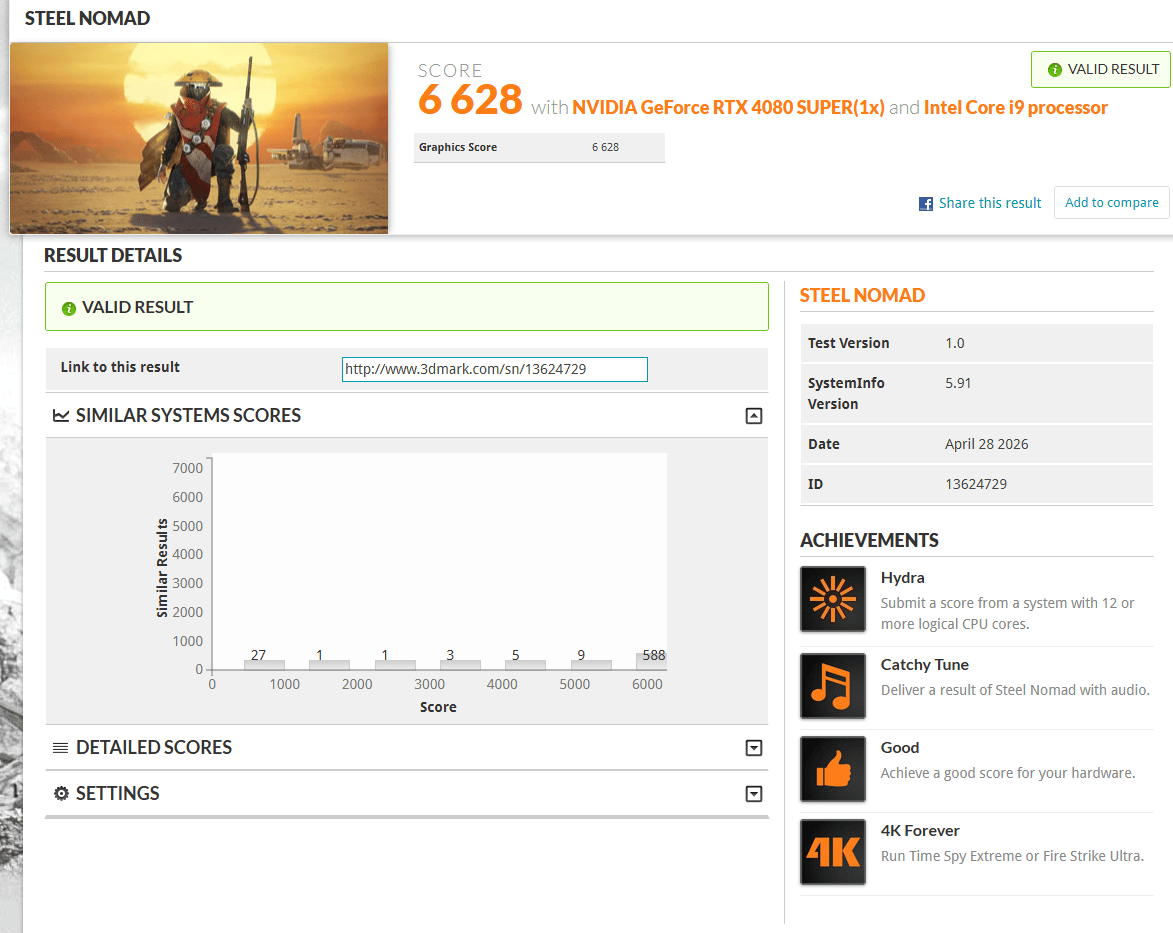
Task: Click the SystemInfo Version label
Action: (845, 394)
